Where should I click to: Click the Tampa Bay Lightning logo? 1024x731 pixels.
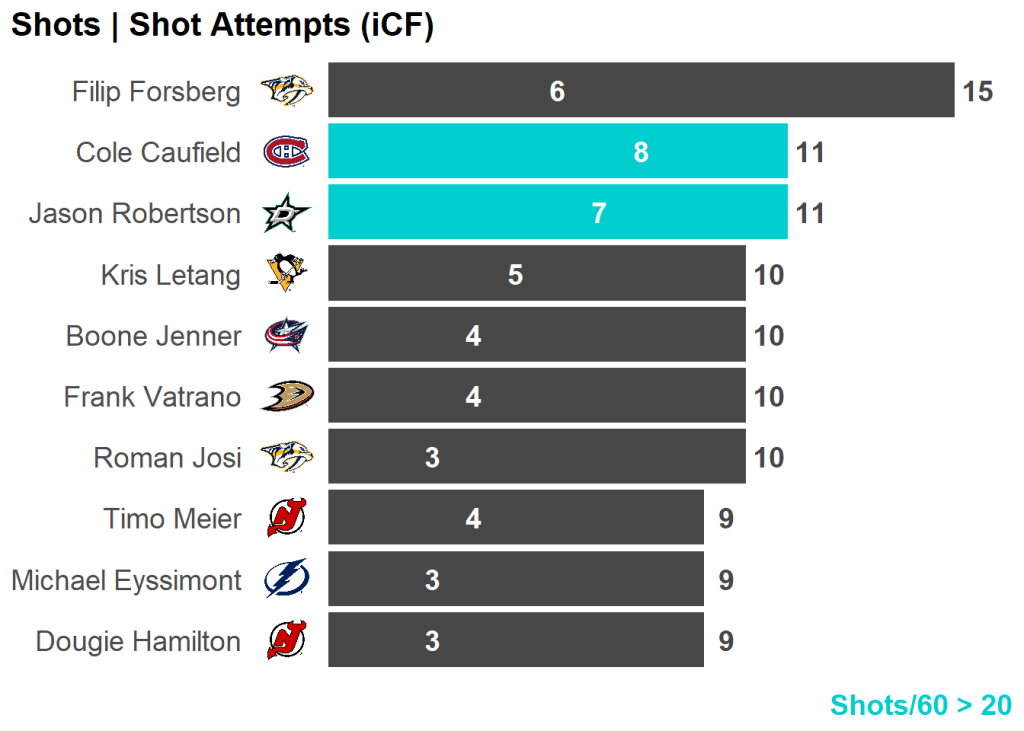287,580
